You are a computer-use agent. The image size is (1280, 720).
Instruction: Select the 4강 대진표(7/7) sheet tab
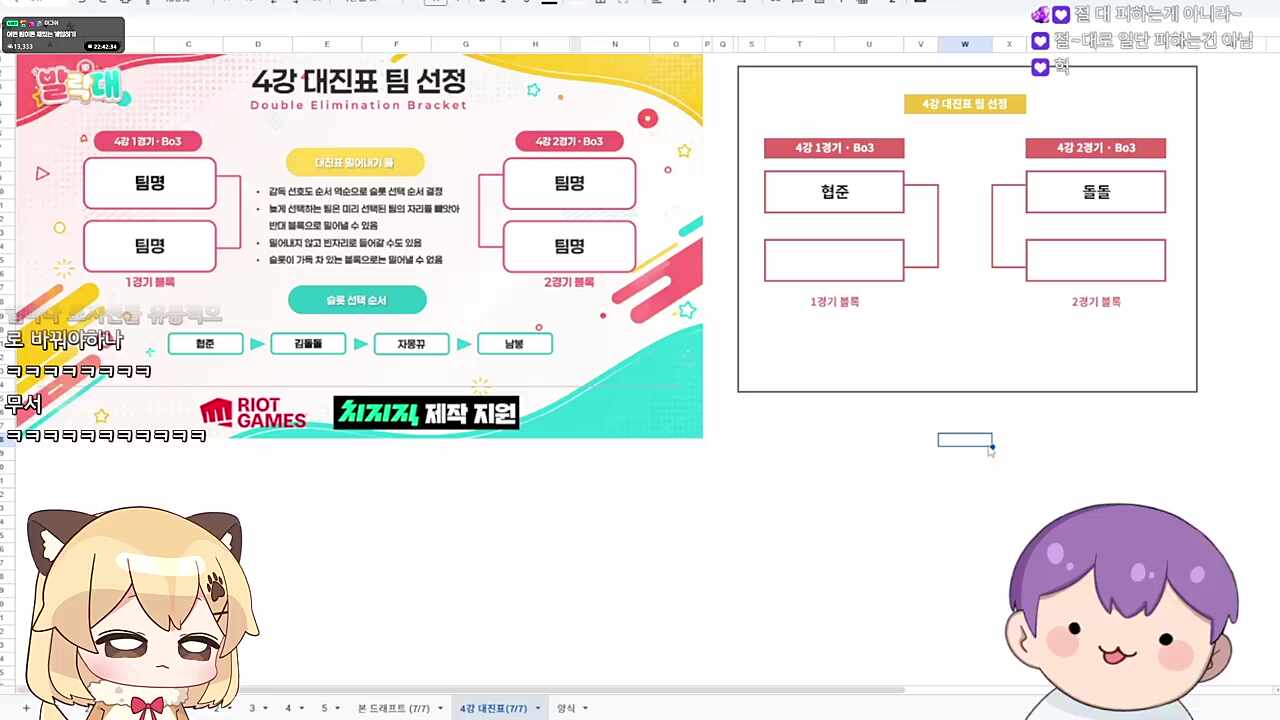point(493,708)
